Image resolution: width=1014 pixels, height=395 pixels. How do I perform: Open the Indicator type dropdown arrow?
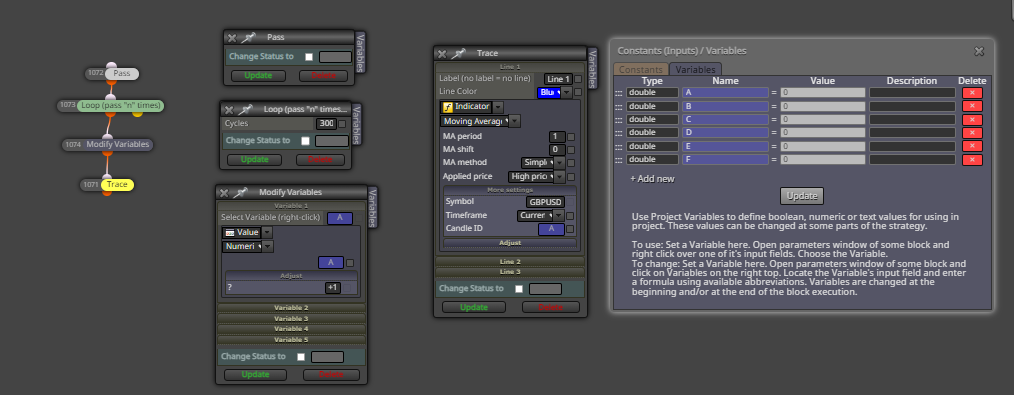point(498,107)
